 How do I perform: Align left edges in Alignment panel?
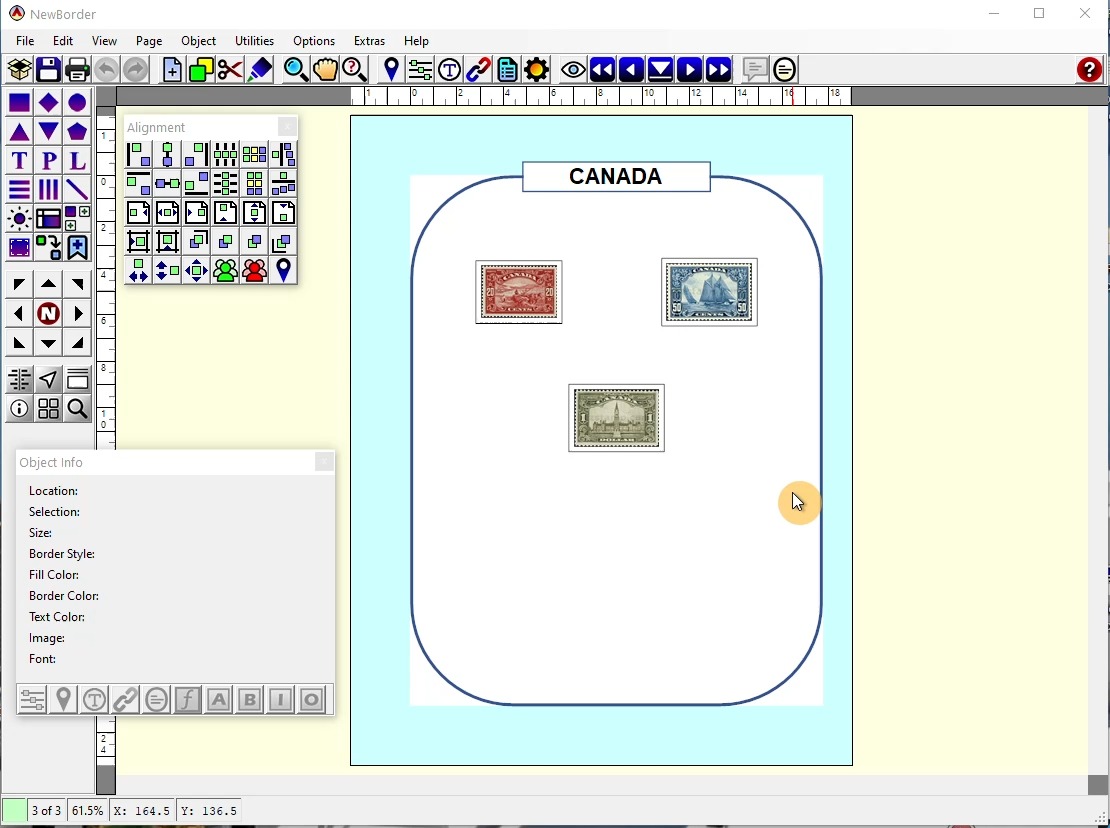pyautogui.click(x=138, y=154)
